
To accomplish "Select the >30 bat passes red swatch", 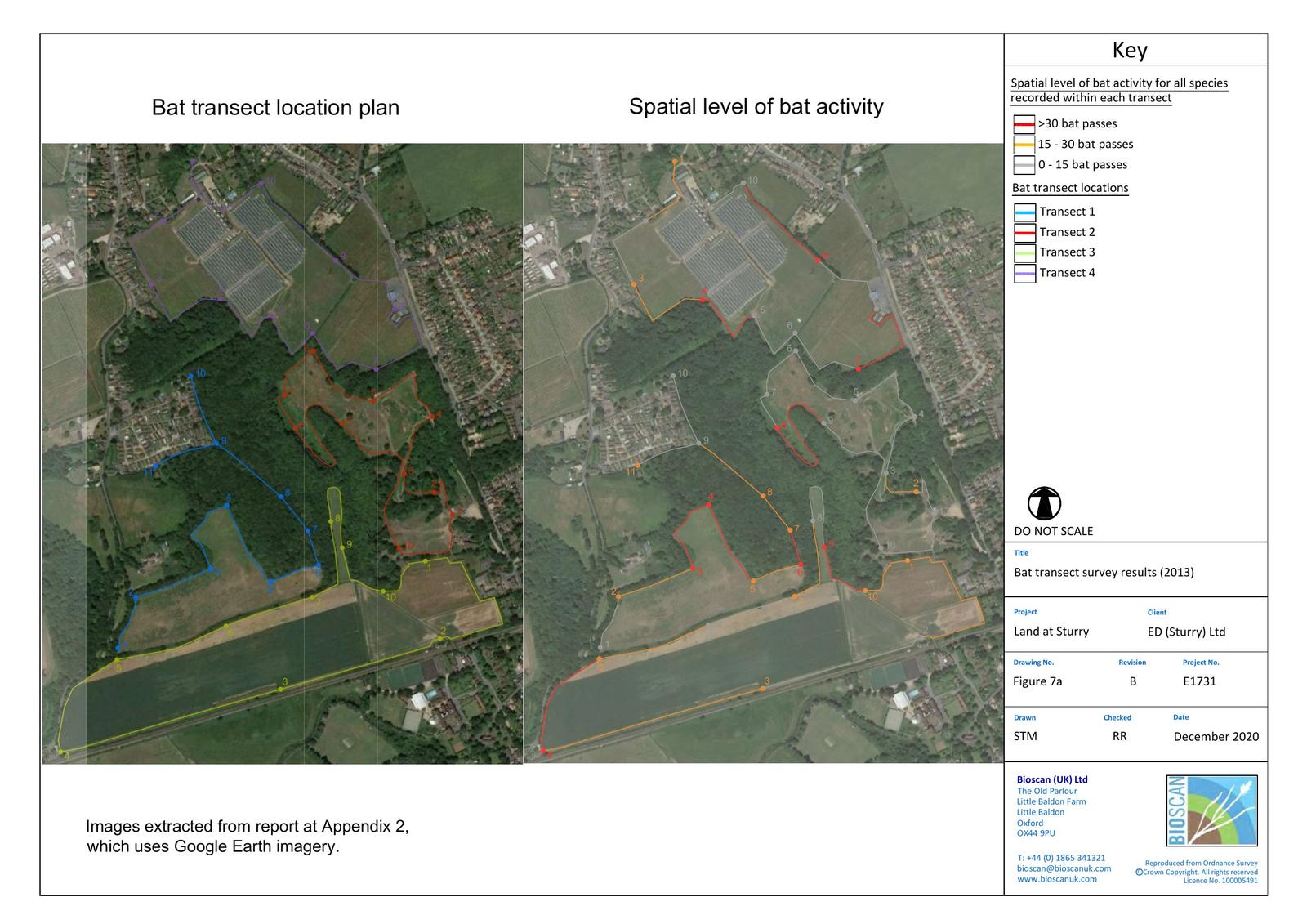I will 1024,124.
